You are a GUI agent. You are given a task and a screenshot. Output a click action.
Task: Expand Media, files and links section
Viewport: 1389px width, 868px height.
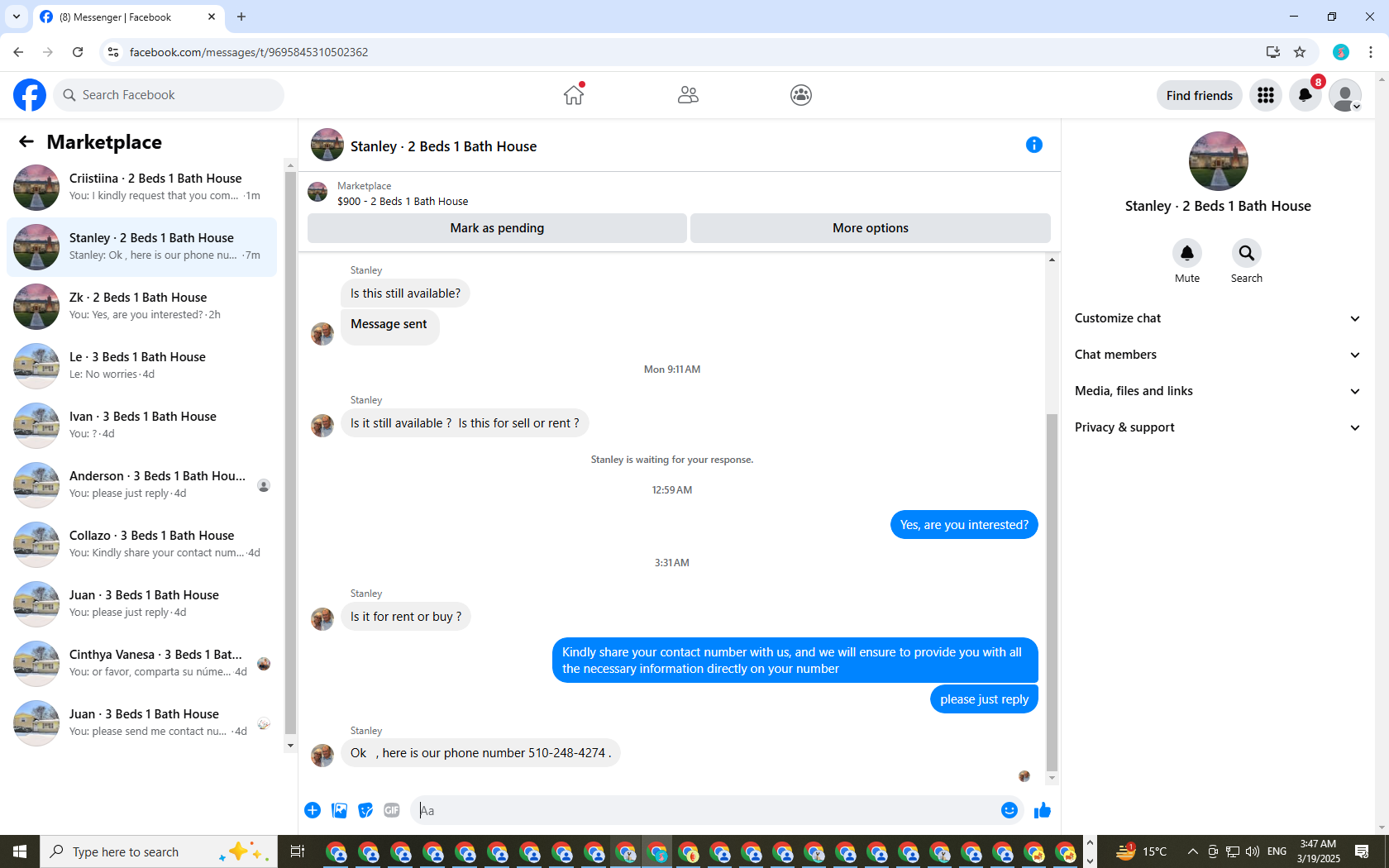pyautogui.click(x=1217, y=391)
